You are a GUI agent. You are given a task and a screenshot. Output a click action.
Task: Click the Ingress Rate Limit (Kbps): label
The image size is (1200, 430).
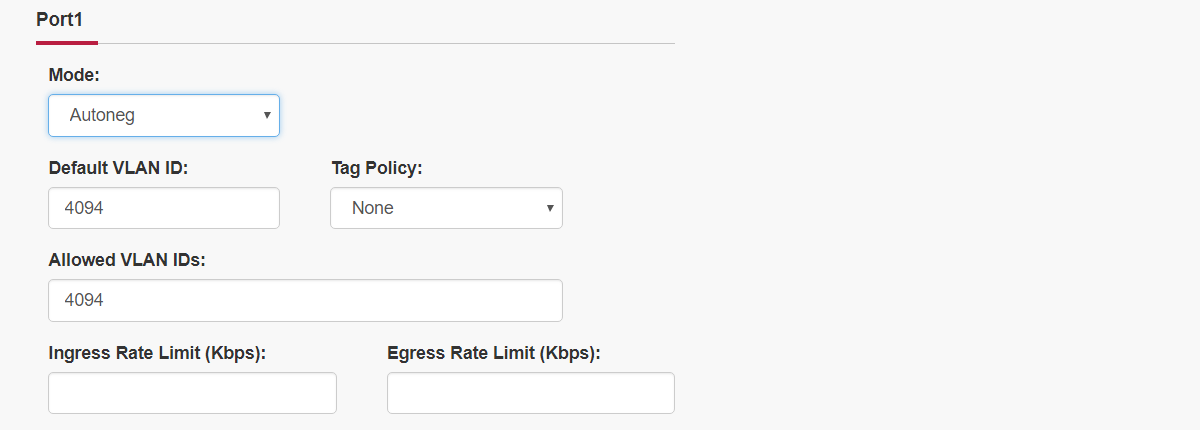click(x=157, y=353)
